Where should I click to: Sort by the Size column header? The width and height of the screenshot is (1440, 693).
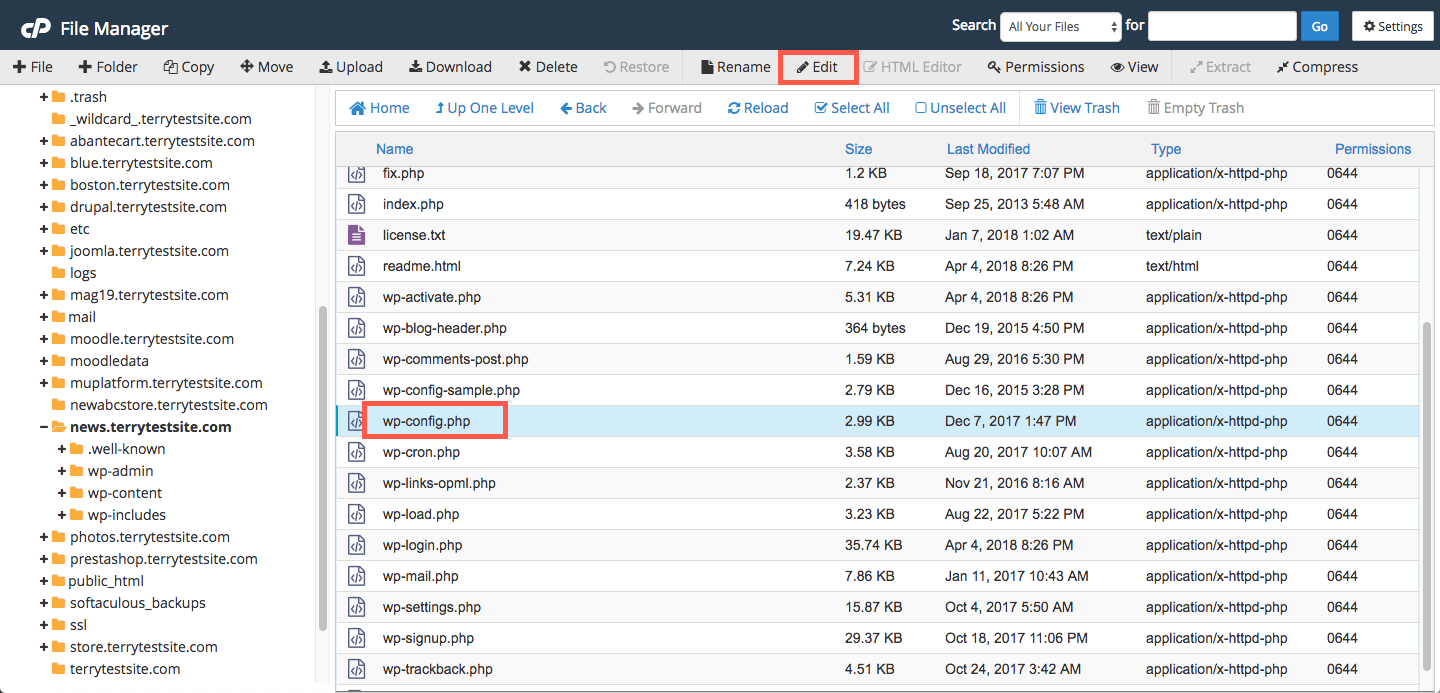tap(859, 149)
